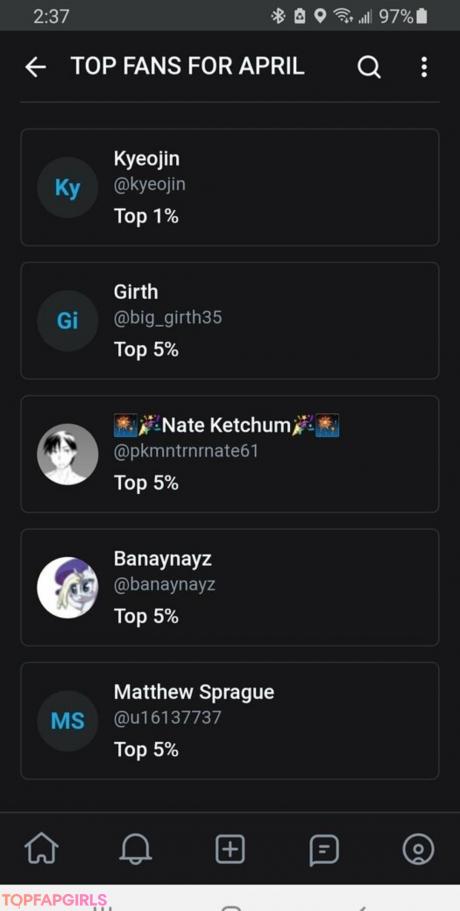Tap Nate Ketchum's profile picture
This screenshot has height=911, width=460.
(67, 454)
